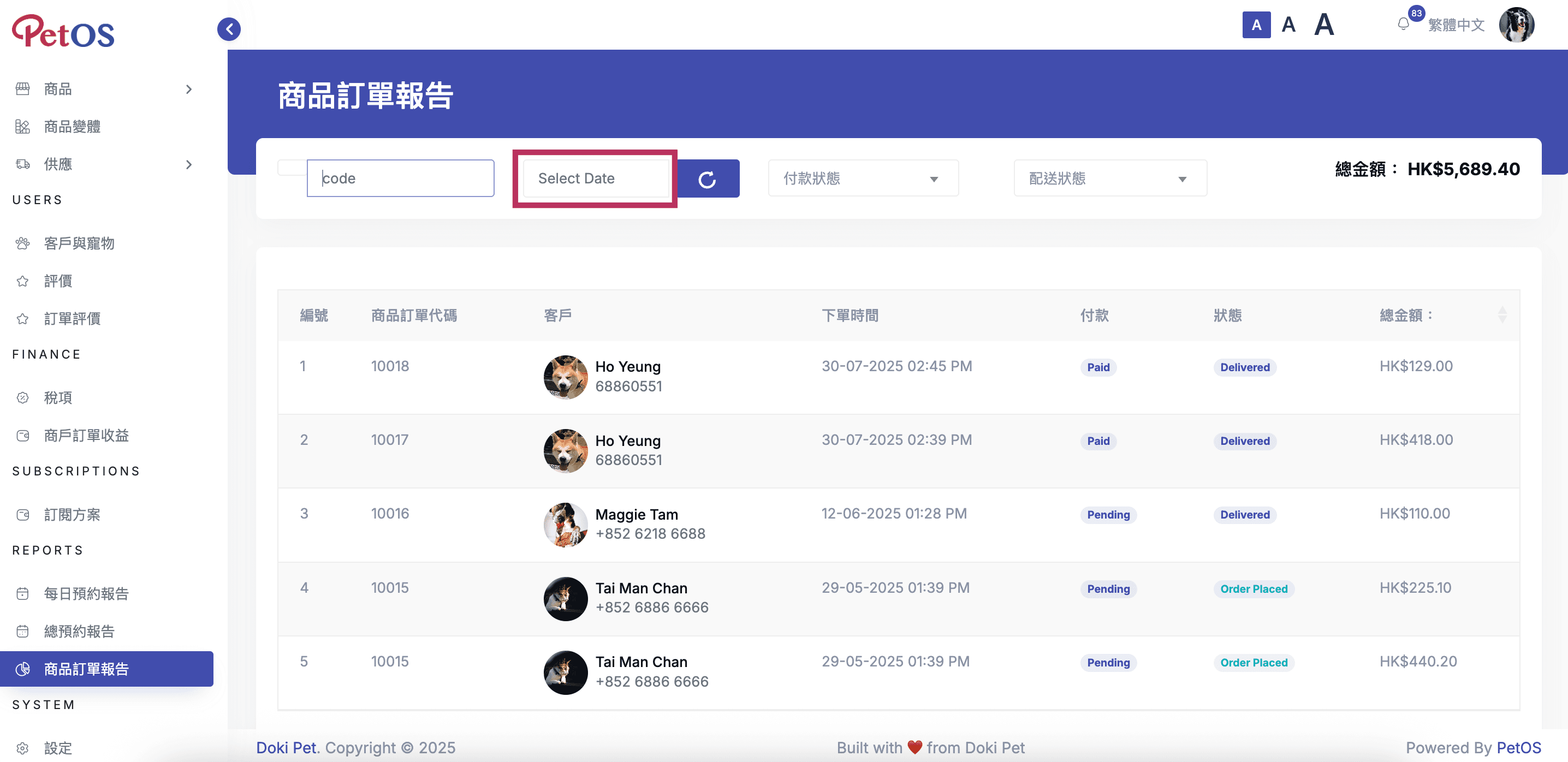Click amount HK$129.00
This screenshot has width=1568, height=762.
[x=1416, y=366]
